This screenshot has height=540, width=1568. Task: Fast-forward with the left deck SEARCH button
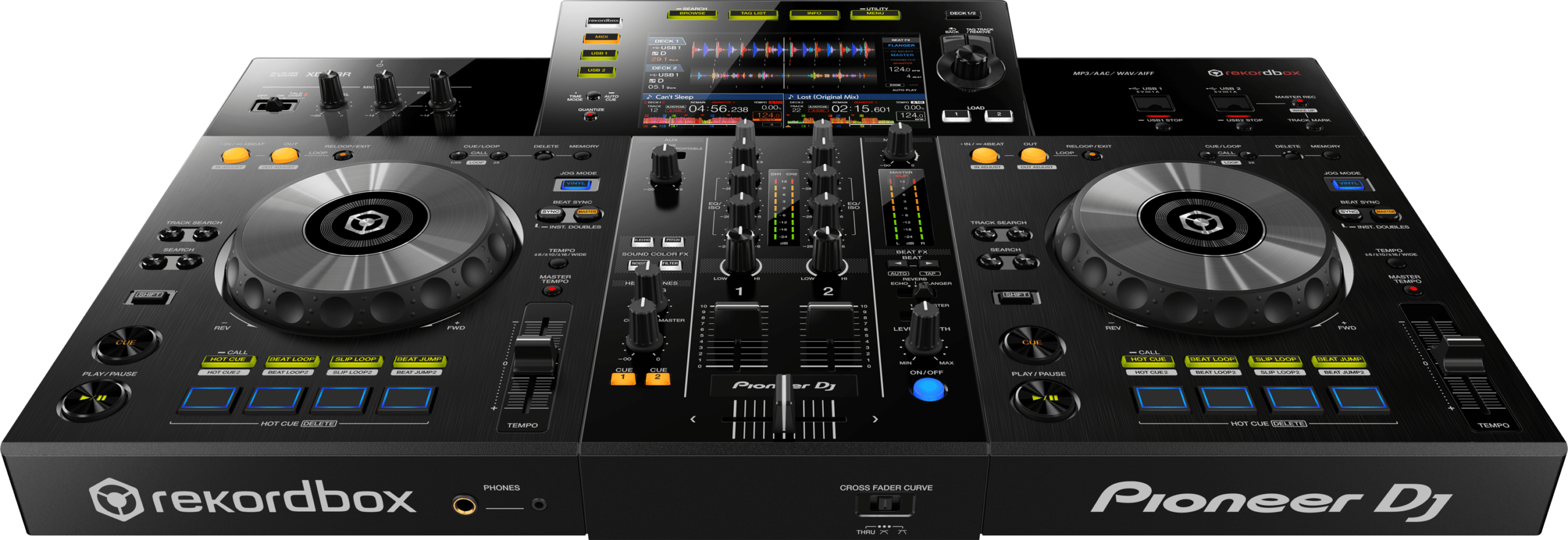pyautogui.click(x=189, y=263)
